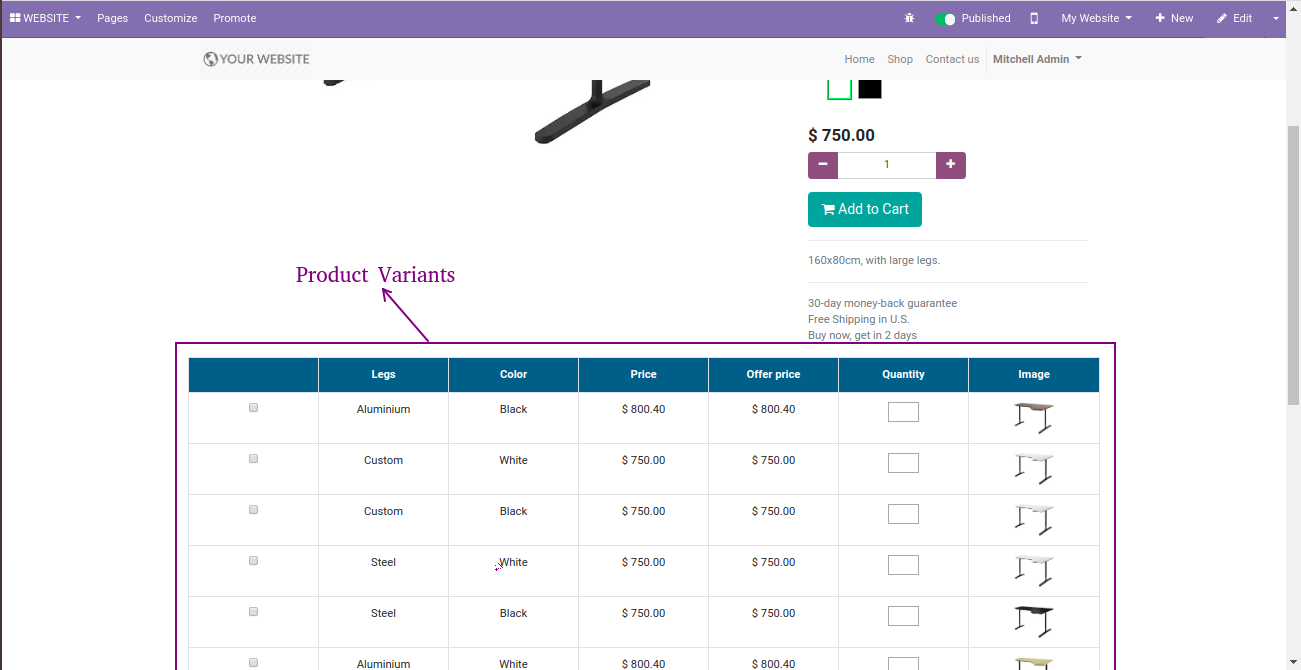Expand the Mitchell Admin user dropdown
Image resolution: width=1301 pixels, height=670 pixels.
(x=1038, y=59)
